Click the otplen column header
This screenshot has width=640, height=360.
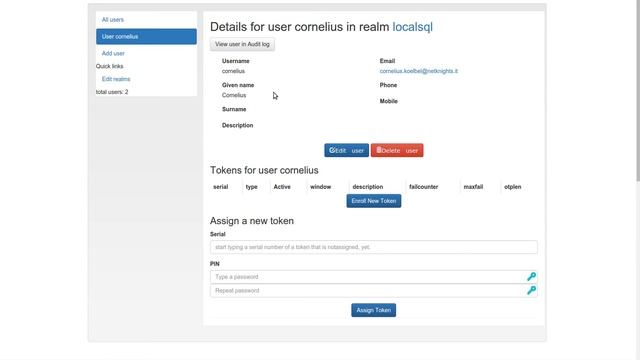coord(512,187)
